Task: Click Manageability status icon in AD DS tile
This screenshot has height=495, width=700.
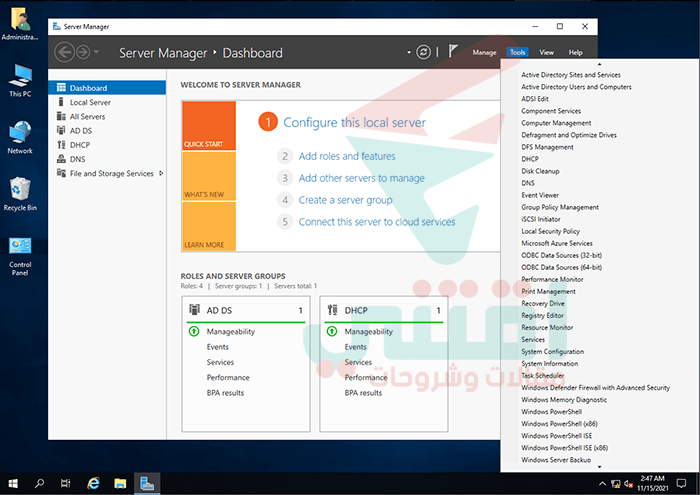Action: pos(194,331)
